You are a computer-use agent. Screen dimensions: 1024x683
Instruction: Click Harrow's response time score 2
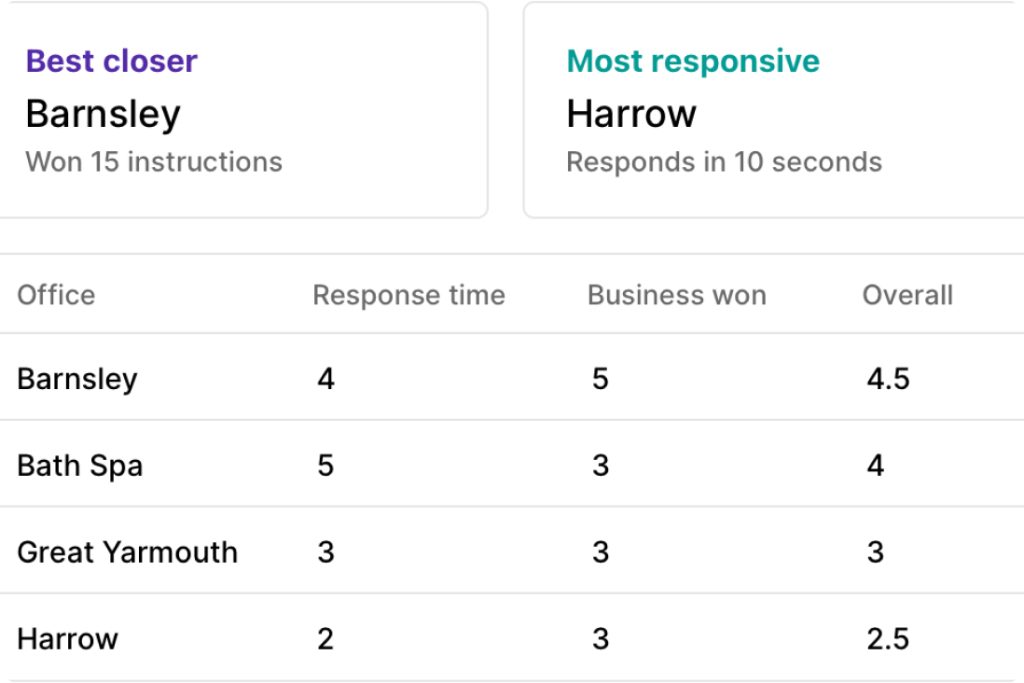(x=325, y=639)
